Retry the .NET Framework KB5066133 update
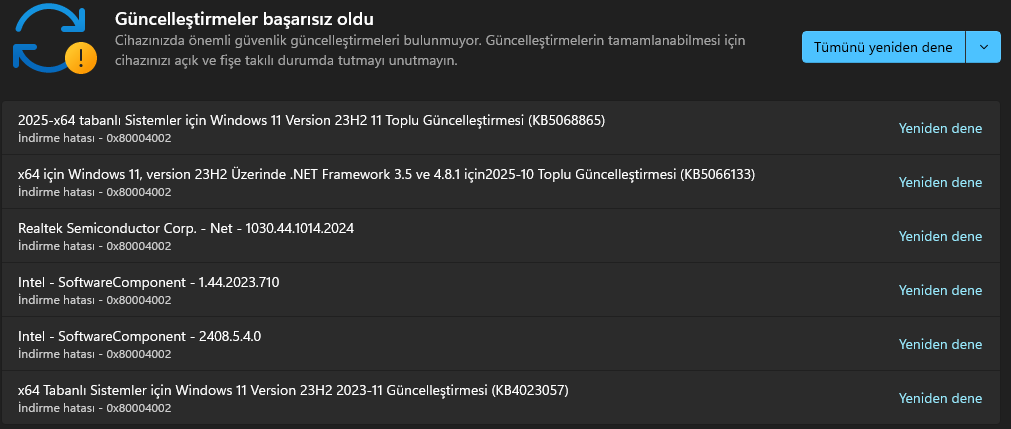The height and width of the screenshot is (429, 1011). coord(940,183)
